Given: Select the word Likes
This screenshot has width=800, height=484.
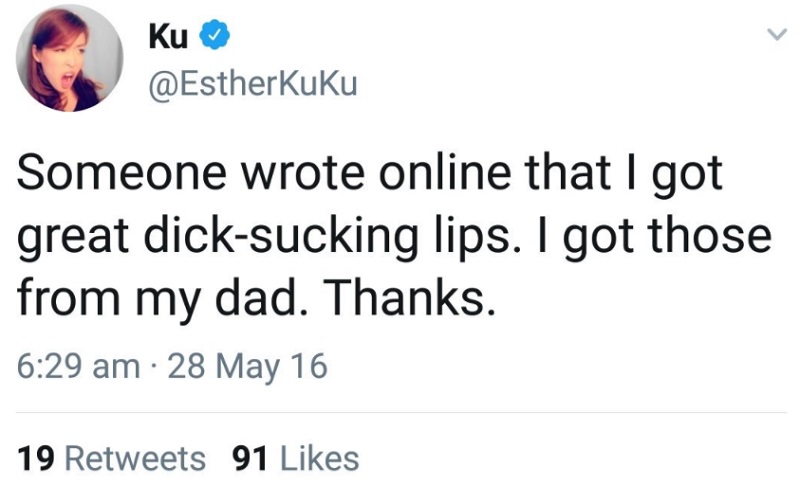Looking at the screenshot, I should click(x=320, y=458).
